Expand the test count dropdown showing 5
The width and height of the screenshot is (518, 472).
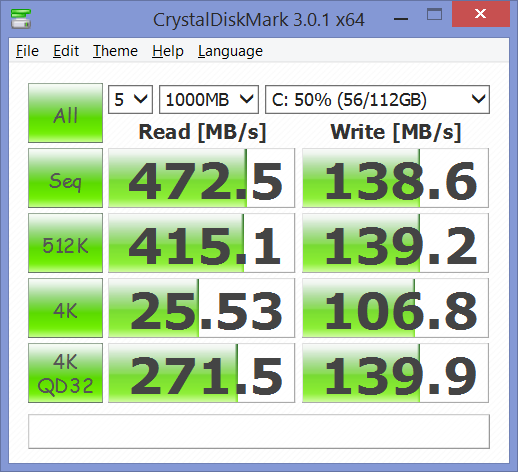(130, 99)
